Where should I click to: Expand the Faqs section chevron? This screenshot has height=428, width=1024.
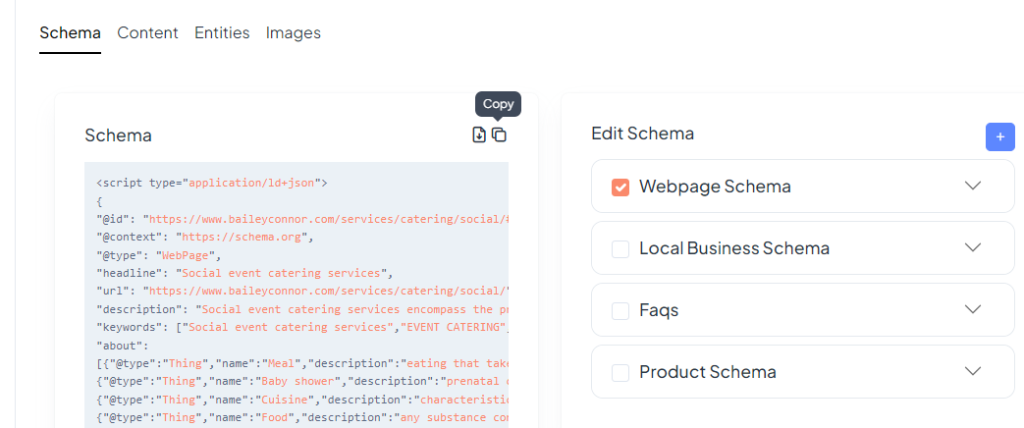click(973, 309)
